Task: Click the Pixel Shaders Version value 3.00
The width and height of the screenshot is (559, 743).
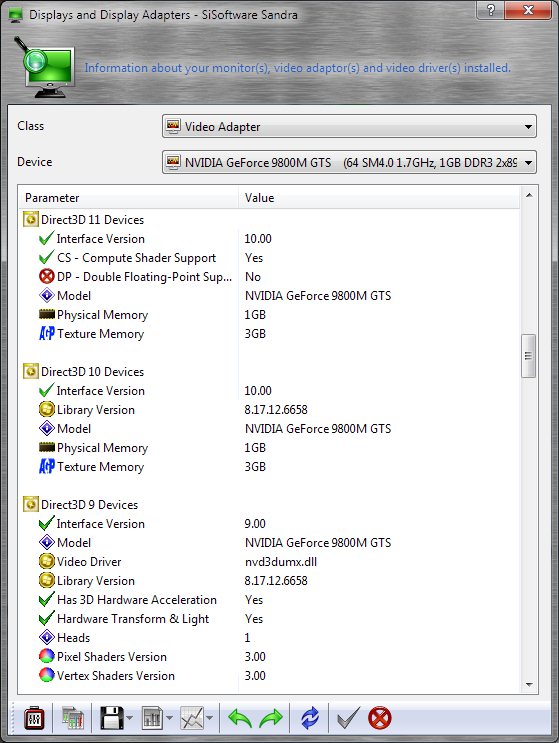Action: tap(255, 657)
